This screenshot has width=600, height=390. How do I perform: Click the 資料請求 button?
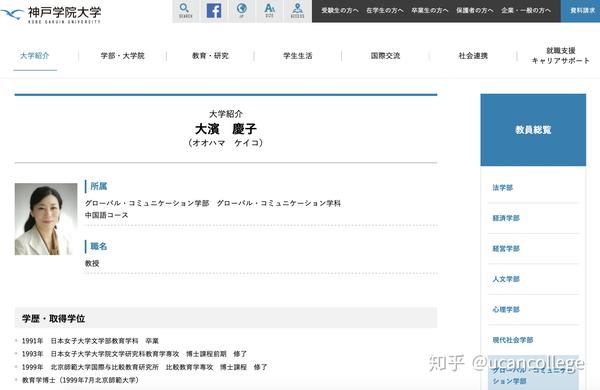[580, 11]
